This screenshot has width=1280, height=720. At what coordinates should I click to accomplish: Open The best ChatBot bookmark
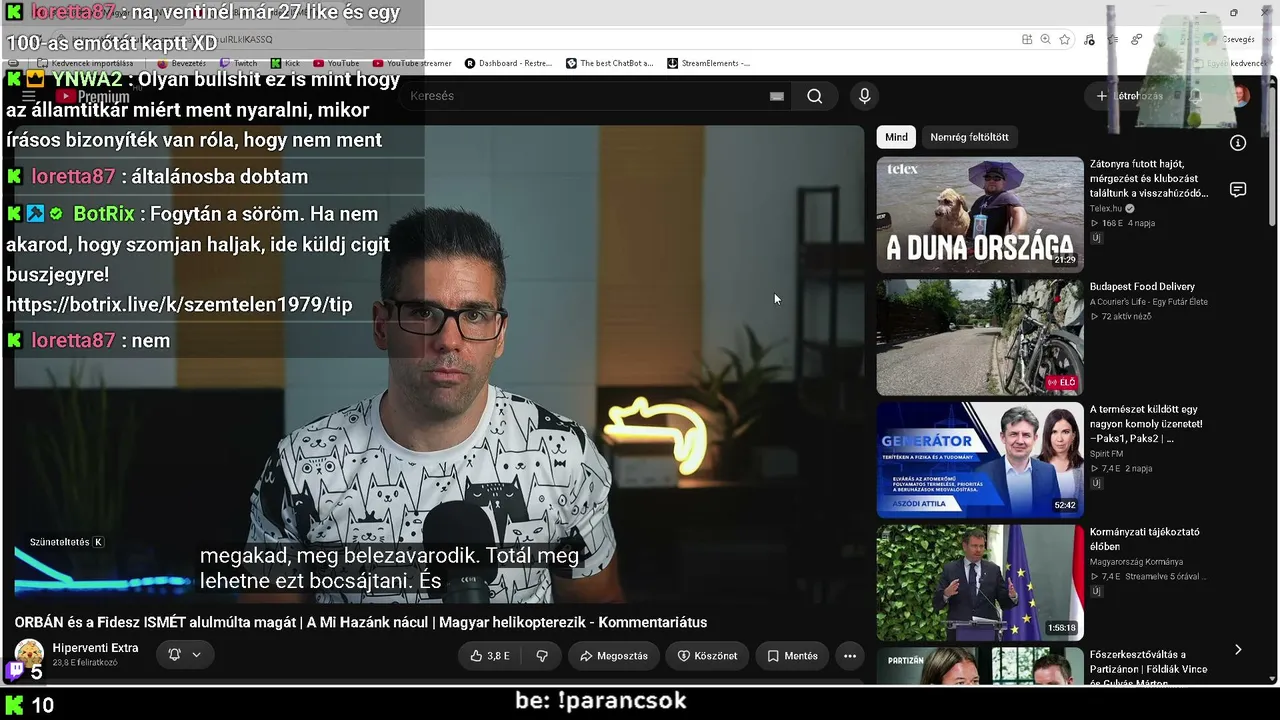pos(609,63)
